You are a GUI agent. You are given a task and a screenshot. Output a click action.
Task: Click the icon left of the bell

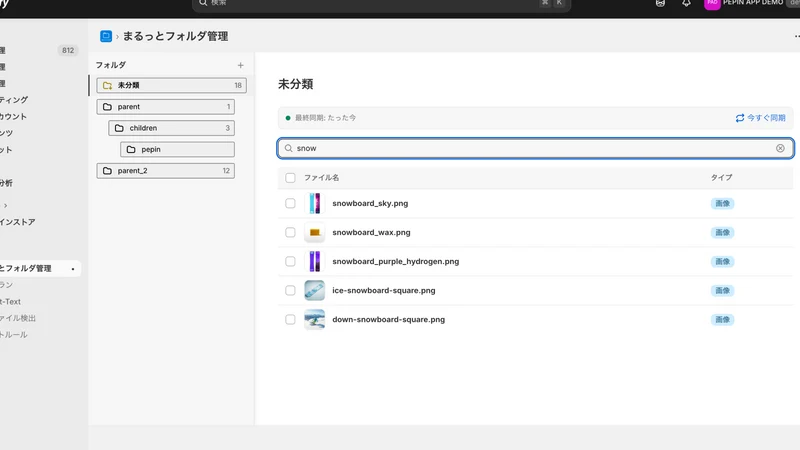coord(660,3)
